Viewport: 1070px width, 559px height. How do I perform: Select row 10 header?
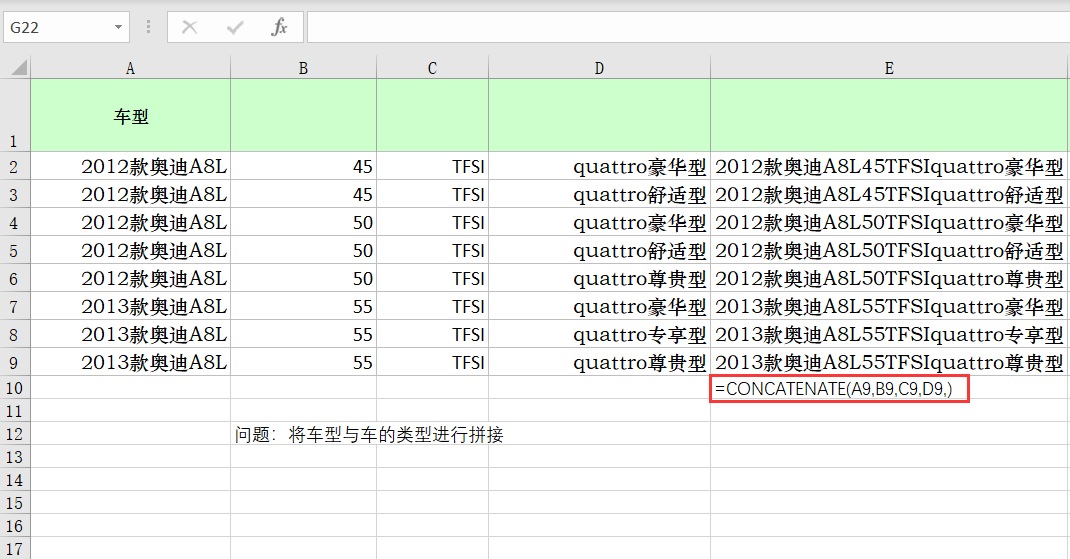[x=14, y=388]
